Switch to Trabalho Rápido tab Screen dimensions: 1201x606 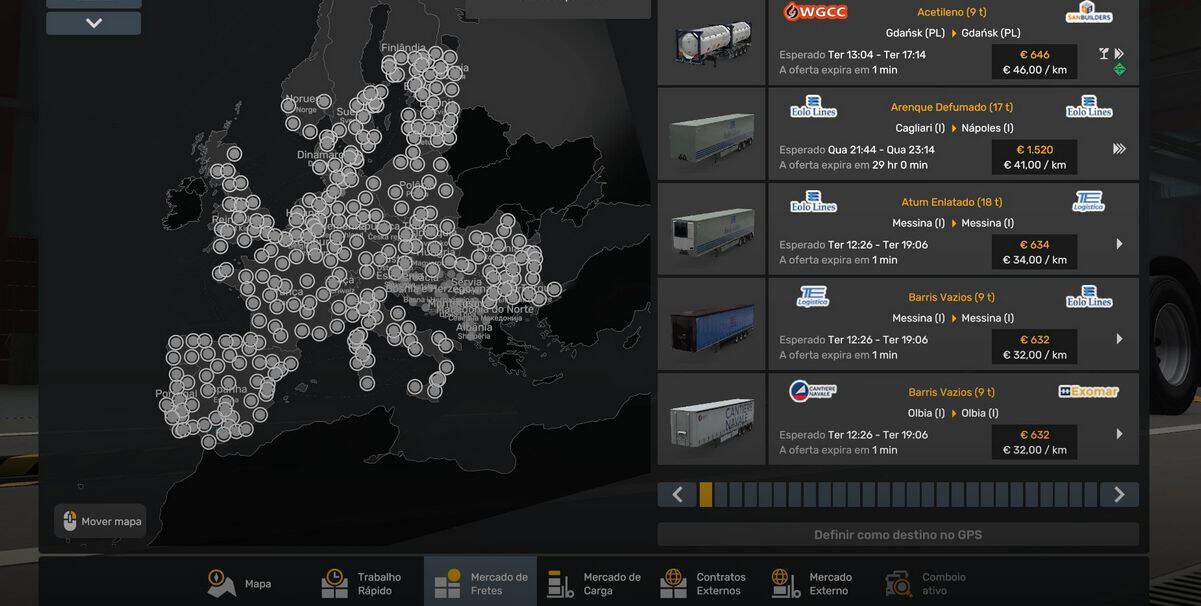tap(335, 583)
